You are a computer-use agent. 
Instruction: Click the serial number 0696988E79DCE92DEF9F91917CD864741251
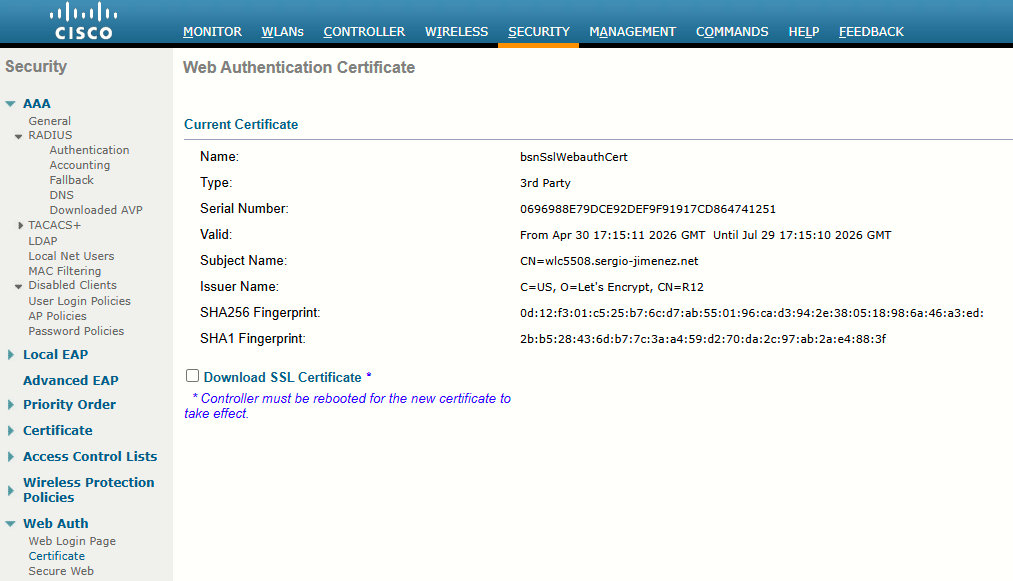click(x=648, y=209)
